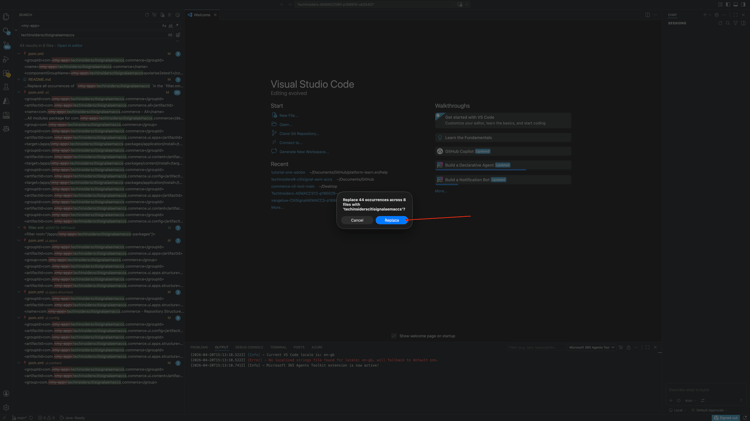The height and width of the screenshot is (421, 750).
Task: Open the Search view in activity bar
Action: click(x=6, y=31)
